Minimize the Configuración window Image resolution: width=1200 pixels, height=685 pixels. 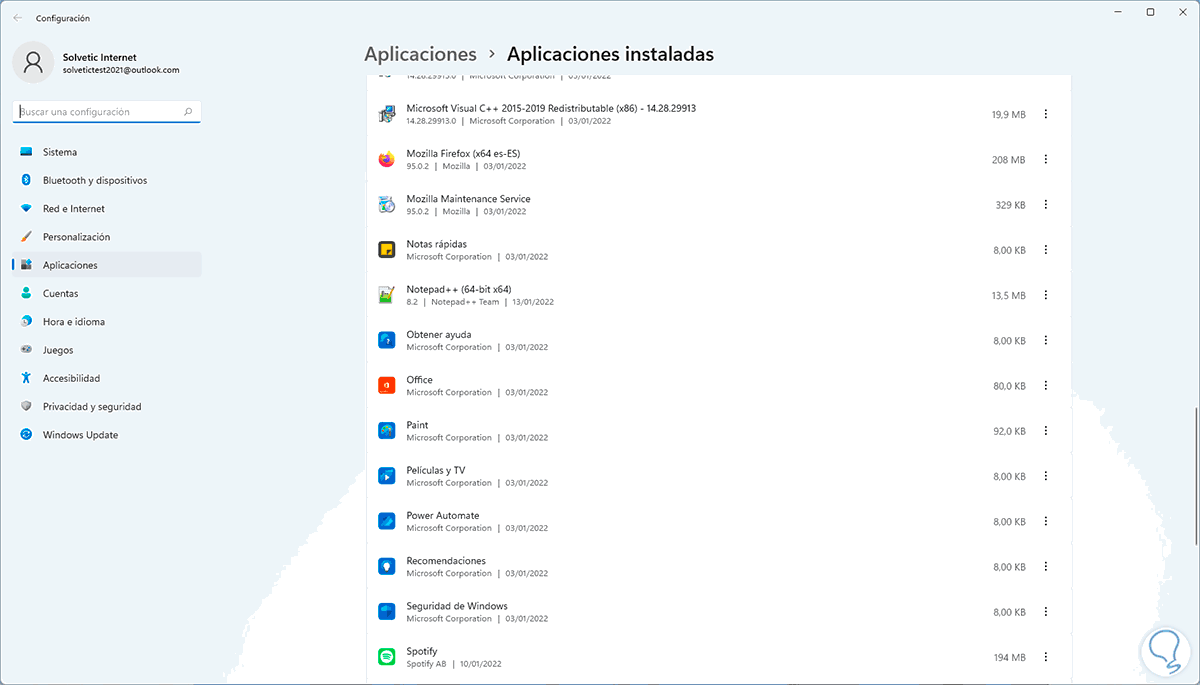tap(1118, 12)
